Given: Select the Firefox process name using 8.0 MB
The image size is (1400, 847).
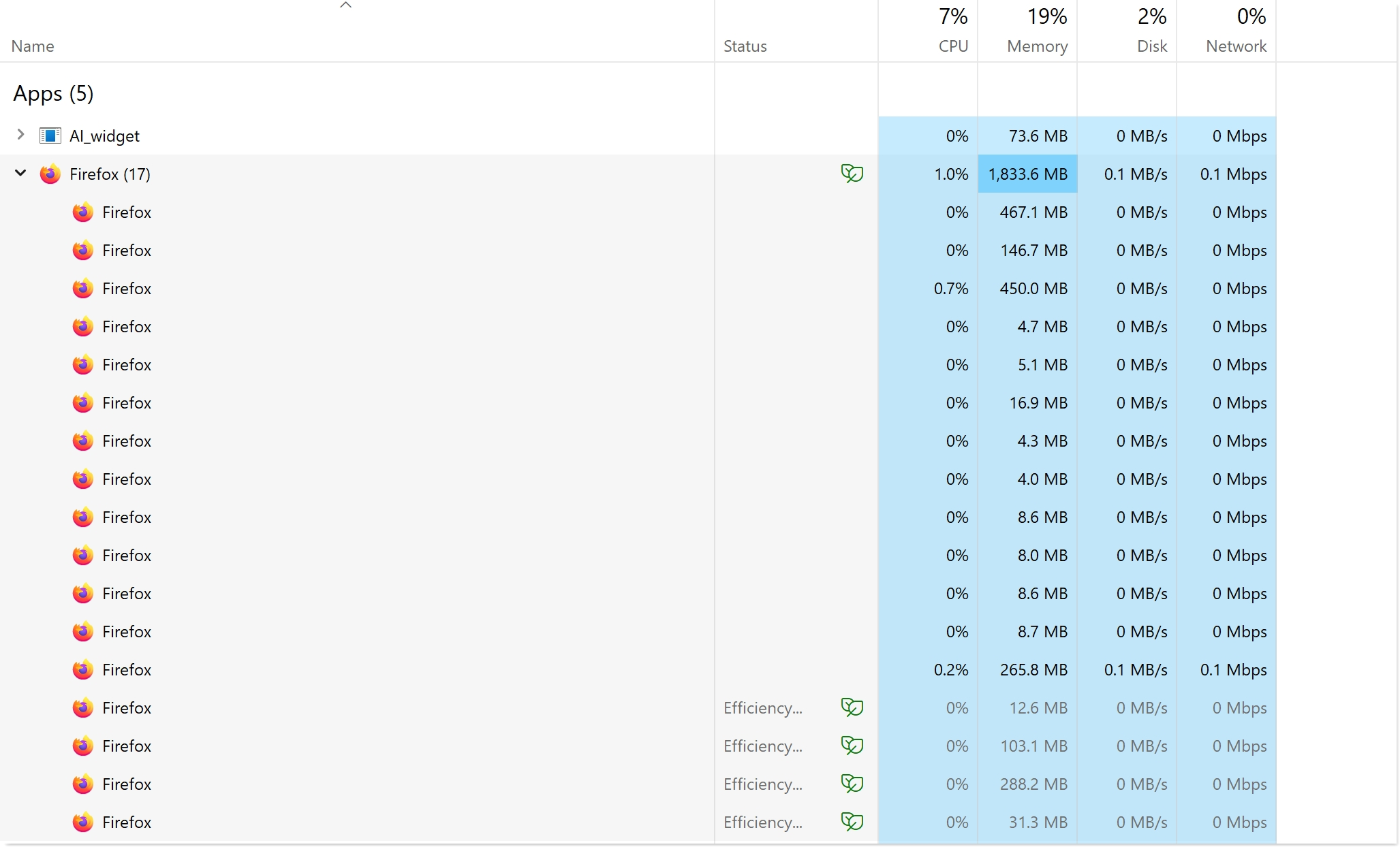Looking at the screenshot, I should (x=127, y=556).
